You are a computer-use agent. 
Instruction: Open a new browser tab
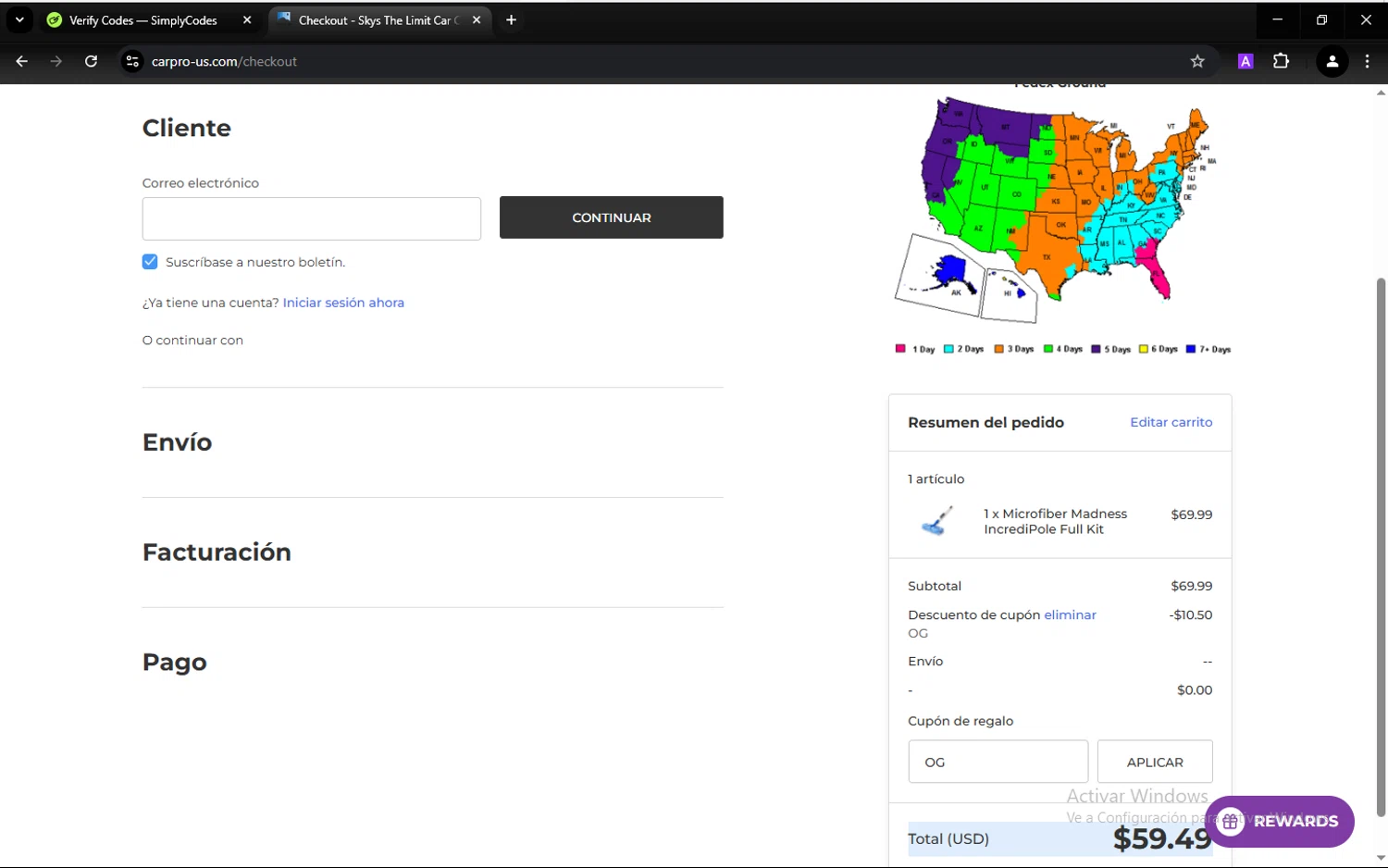pyautogui.click(x=511, y=19)
